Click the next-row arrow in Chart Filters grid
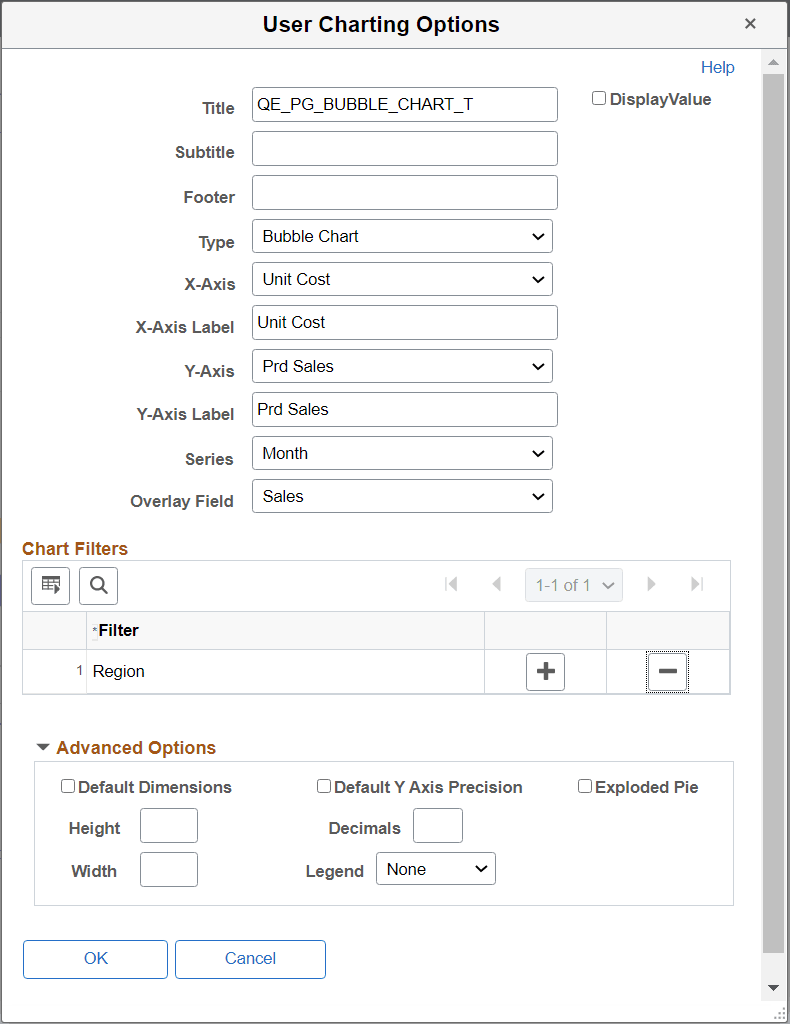790x1024 pixels. point(651,584)
